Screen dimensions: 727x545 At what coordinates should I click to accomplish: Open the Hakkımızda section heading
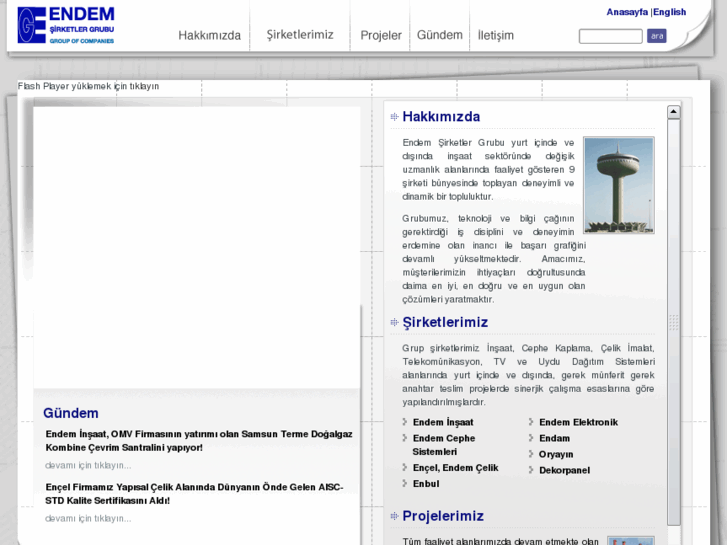pyautogui.click(x=441, y=116)
